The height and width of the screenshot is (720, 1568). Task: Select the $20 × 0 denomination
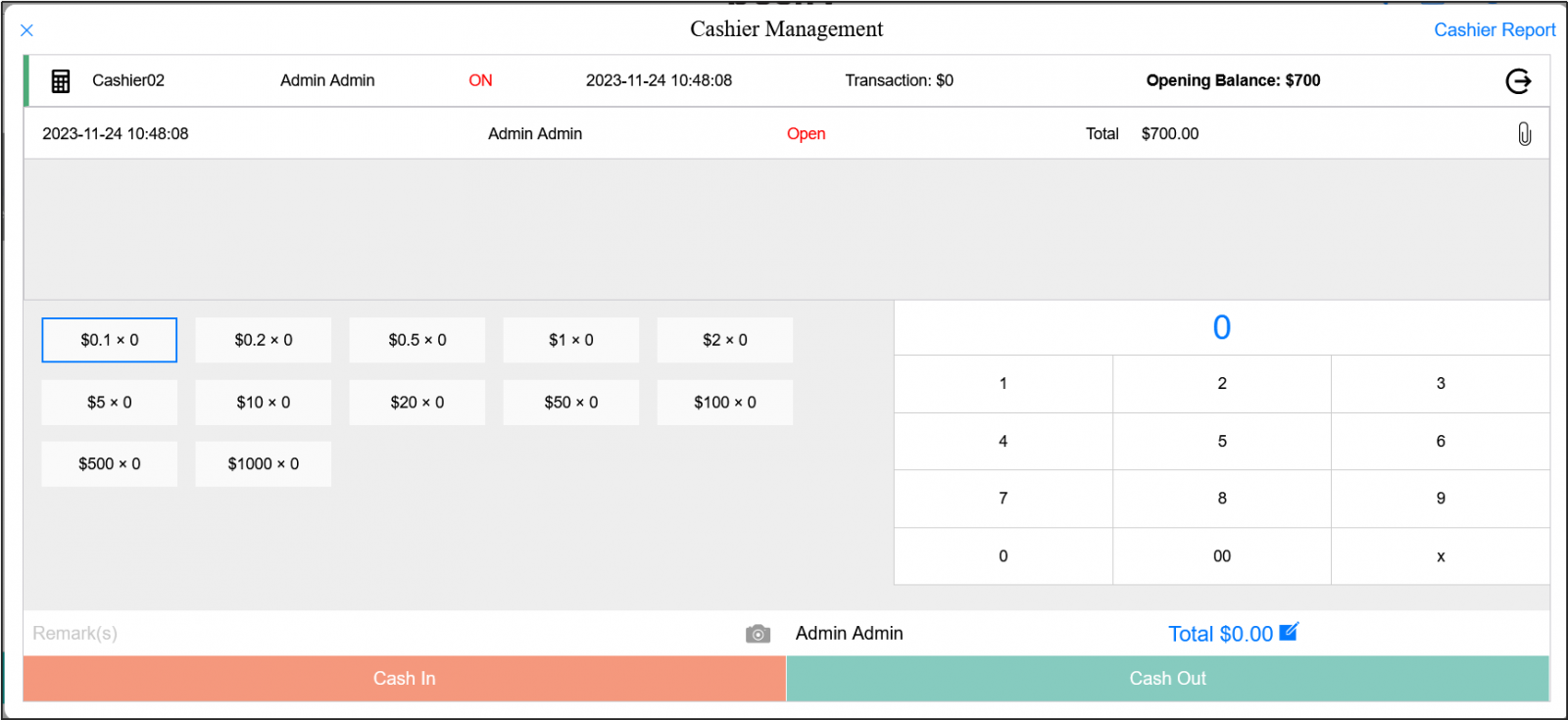tap(417, 403)
